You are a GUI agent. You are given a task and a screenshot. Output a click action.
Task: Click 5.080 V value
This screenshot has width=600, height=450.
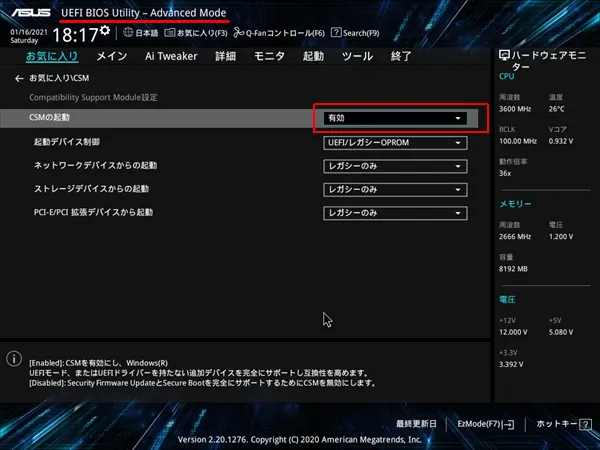click(561, 332)
